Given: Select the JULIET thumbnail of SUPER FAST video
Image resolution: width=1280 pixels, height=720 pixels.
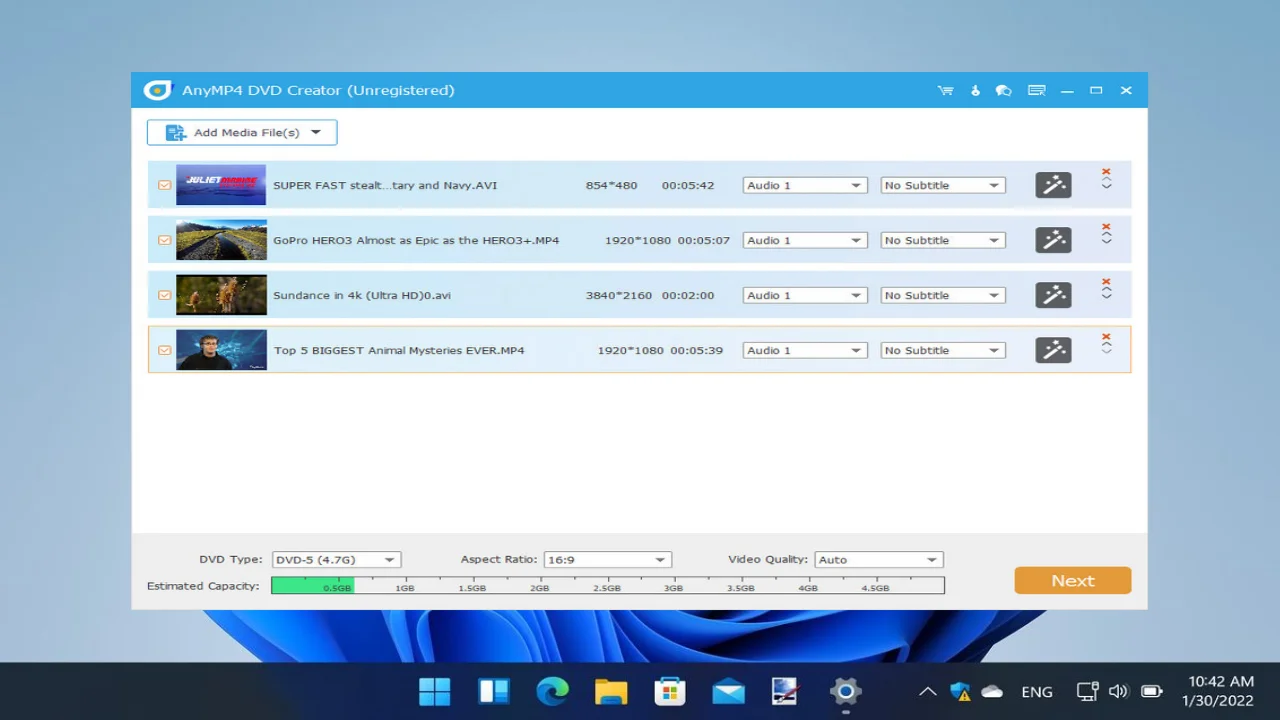Looking at the screenshot, I should (x=221, y=185).
